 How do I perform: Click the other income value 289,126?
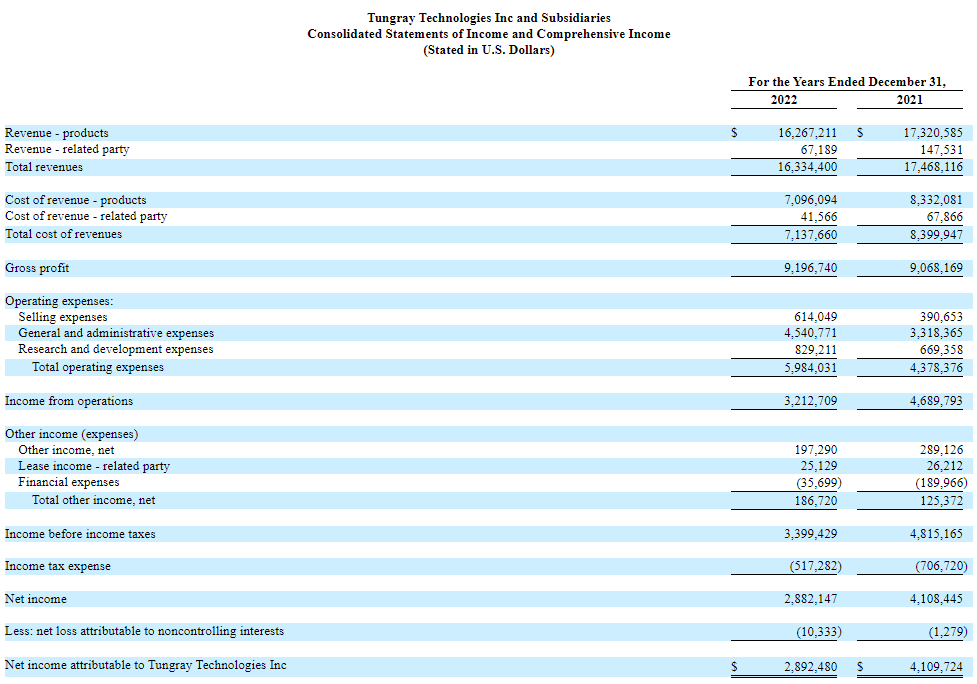(x=941, y=450)
